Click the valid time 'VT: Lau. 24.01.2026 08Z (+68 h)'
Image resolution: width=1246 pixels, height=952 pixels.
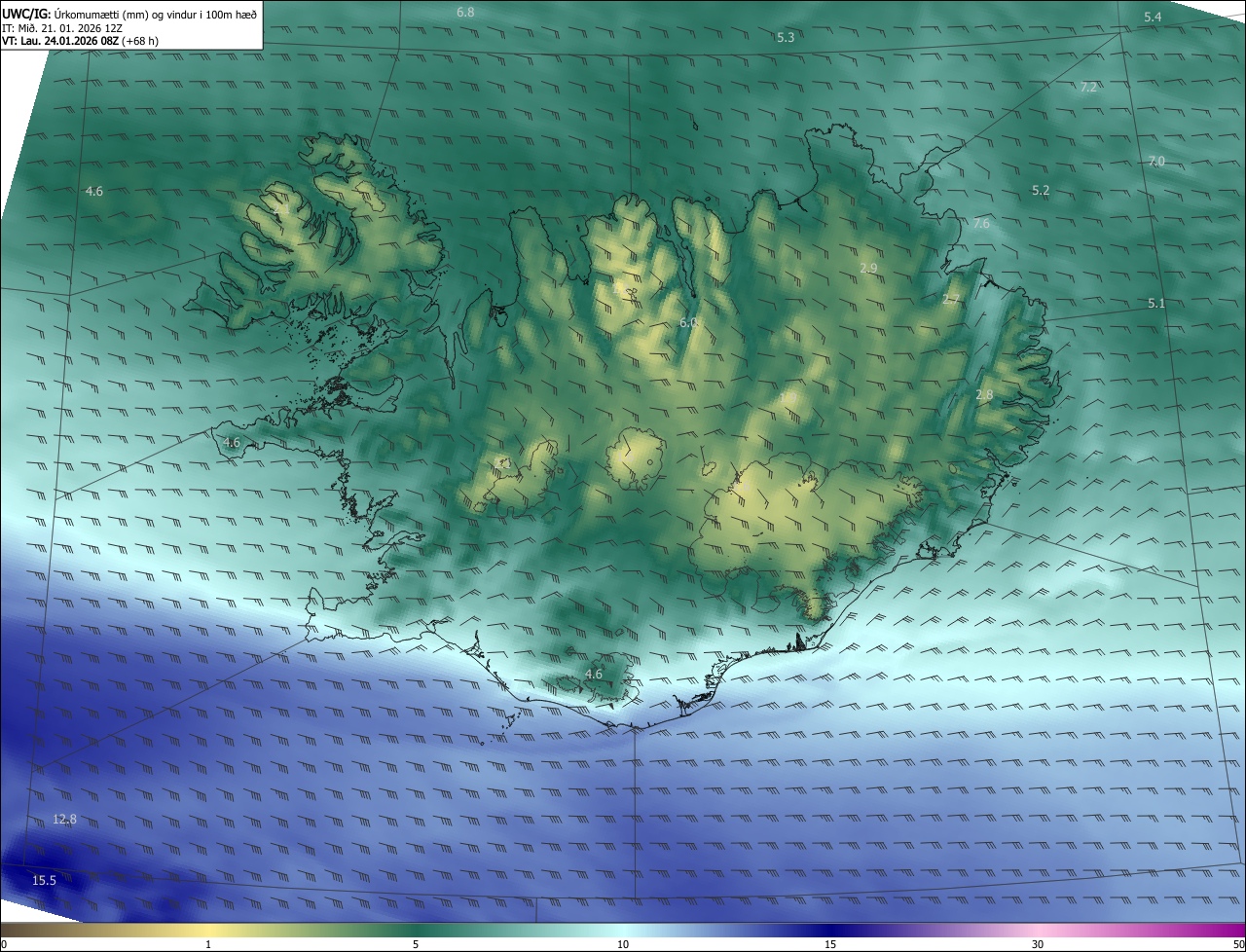80,41
